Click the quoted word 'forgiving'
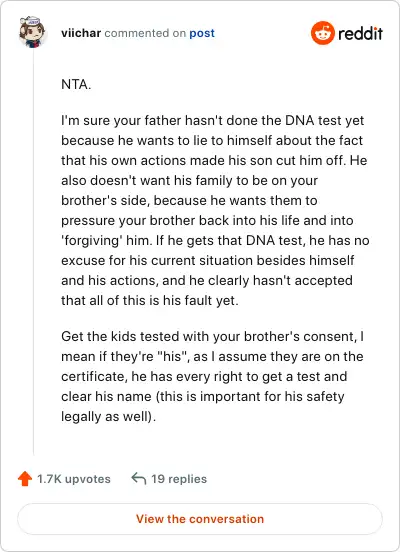Image resolution: width=400 pixels, height=552 pixels. tap(92, 241)
